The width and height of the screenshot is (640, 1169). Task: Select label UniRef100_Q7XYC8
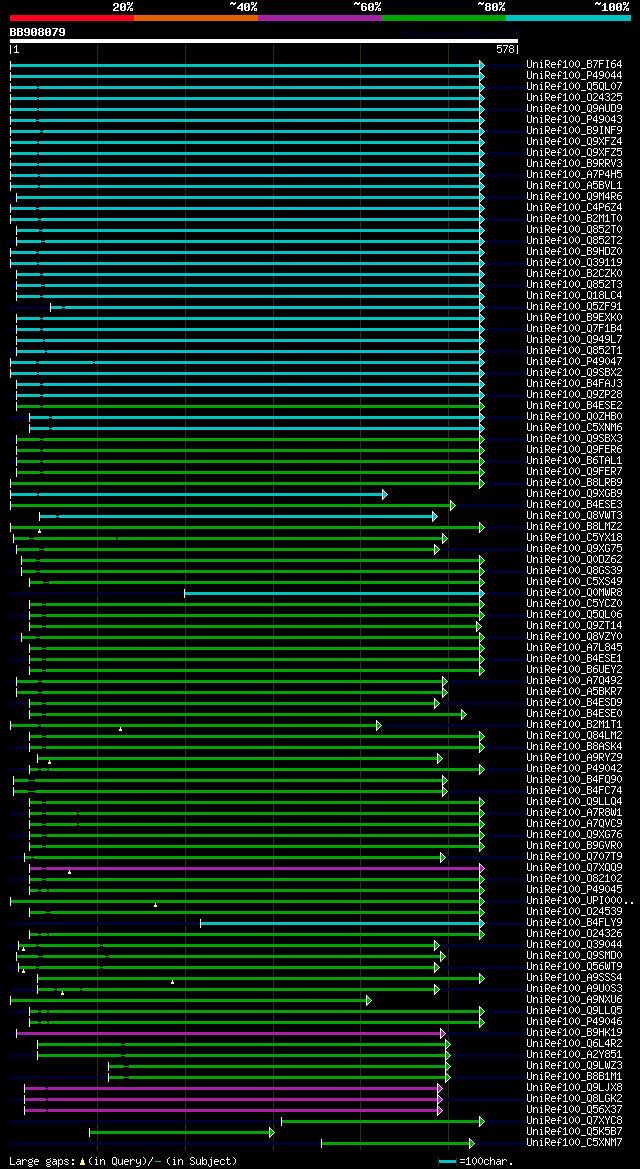(574, 1121)
